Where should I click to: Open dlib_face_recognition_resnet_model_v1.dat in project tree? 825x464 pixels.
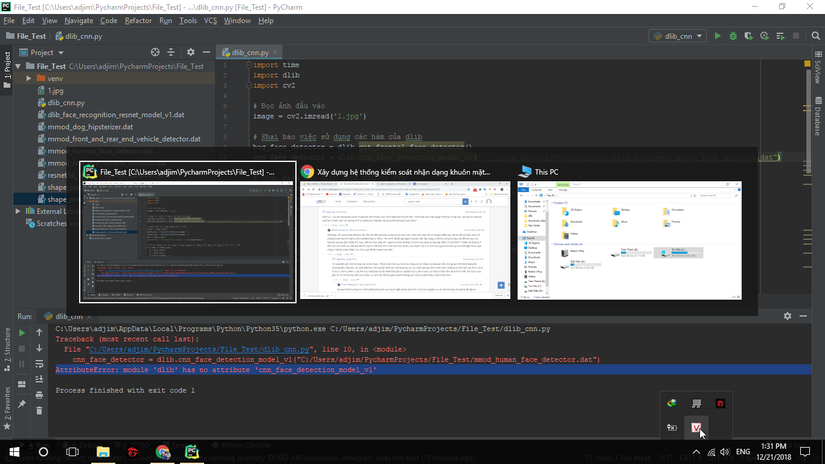115,114
